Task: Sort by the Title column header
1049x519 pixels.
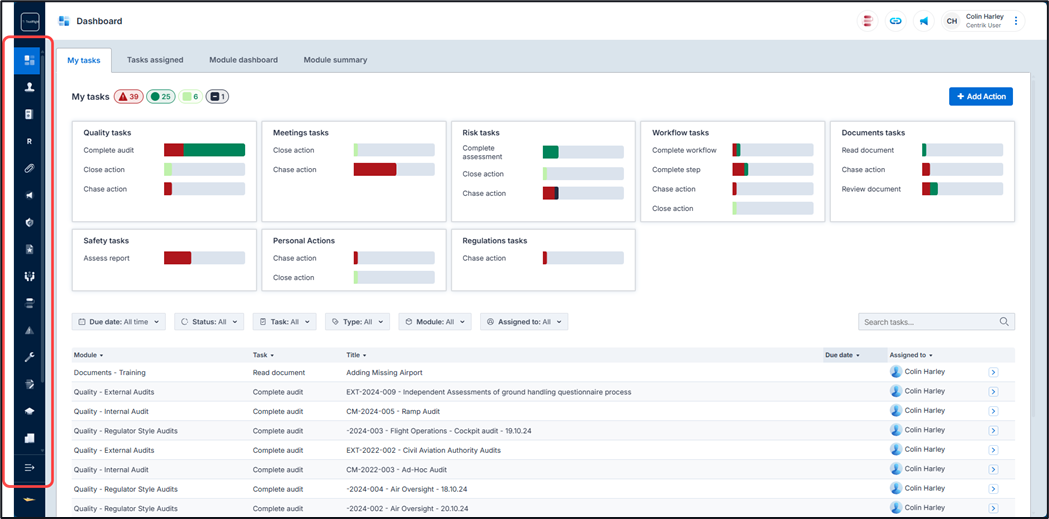Action: pos(356,355)
